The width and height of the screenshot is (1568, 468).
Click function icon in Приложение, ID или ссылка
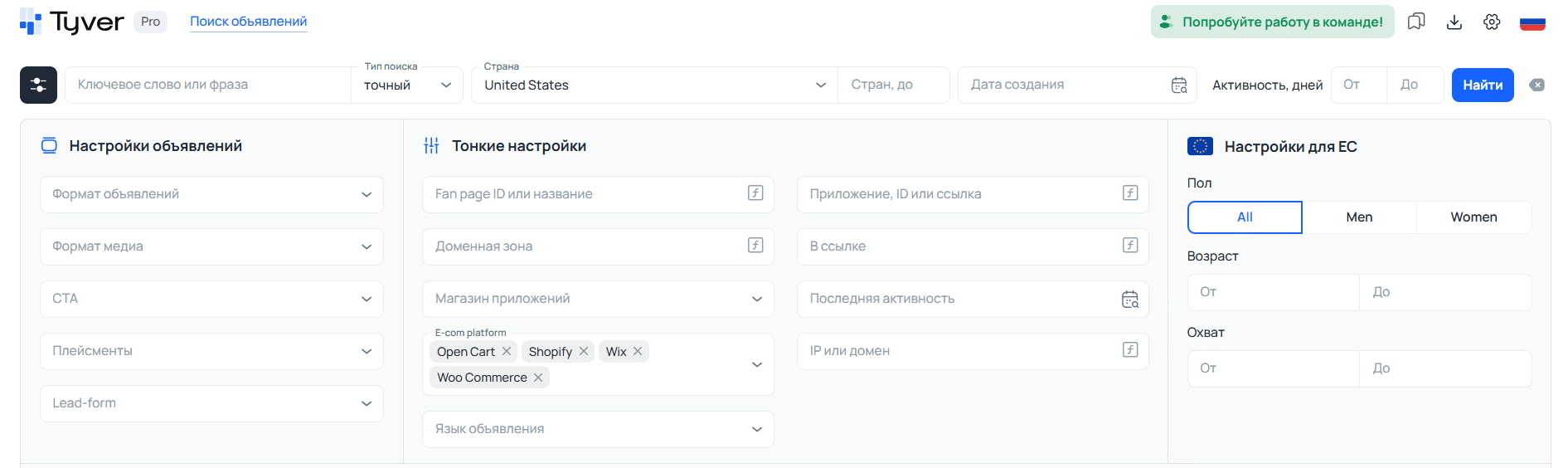tap(1130, 193)
